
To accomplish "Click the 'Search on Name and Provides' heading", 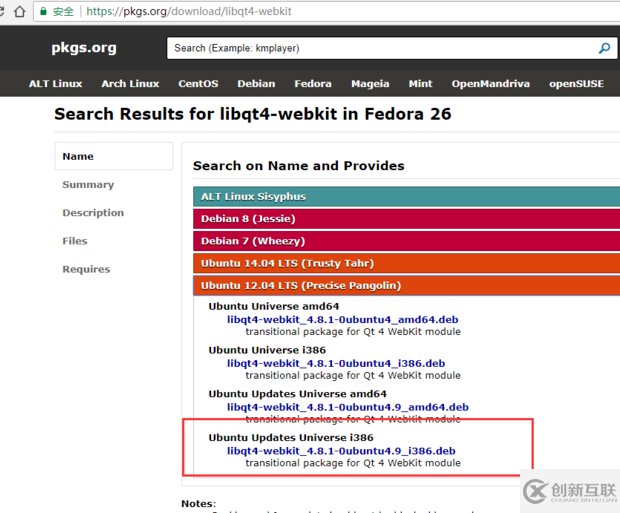I will click(299, 166).
